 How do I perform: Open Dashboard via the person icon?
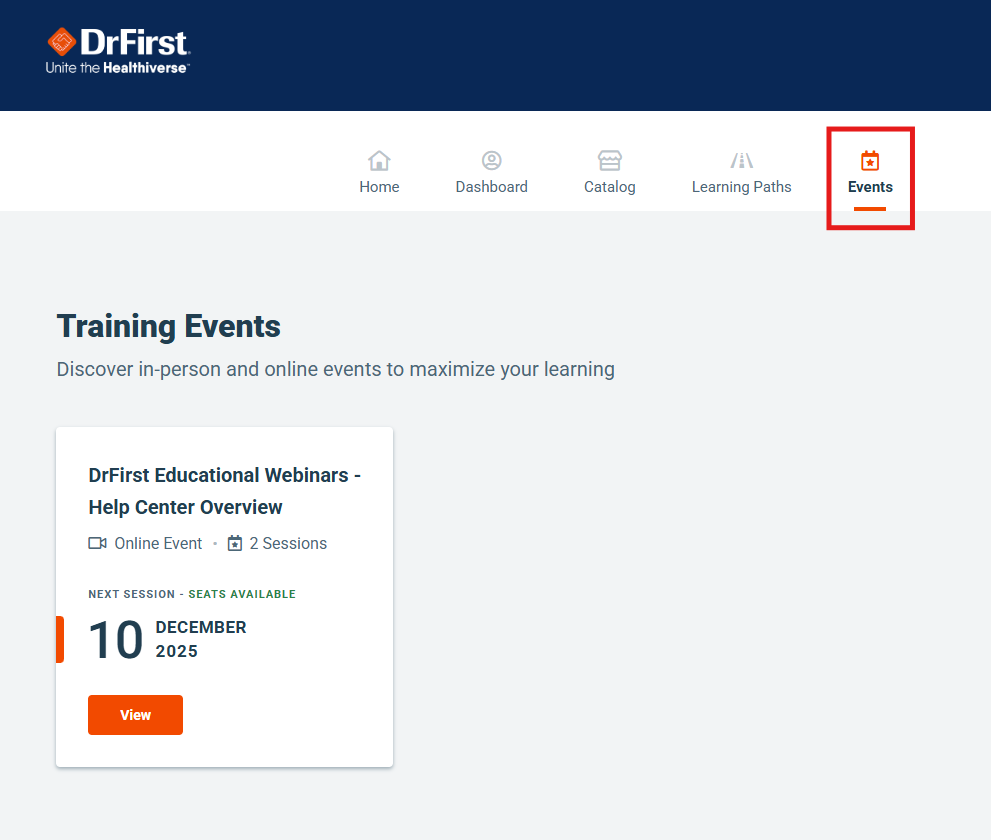coord(491,161)
